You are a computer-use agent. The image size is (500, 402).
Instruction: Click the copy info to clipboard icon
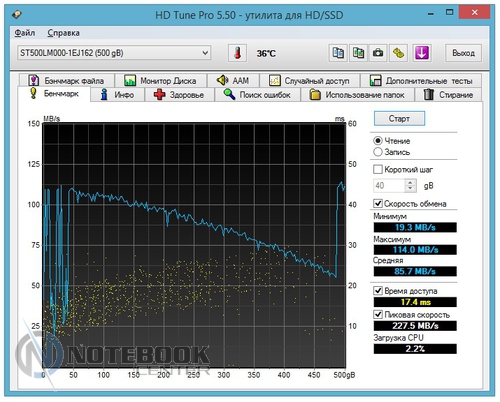[x=338, y=53]
